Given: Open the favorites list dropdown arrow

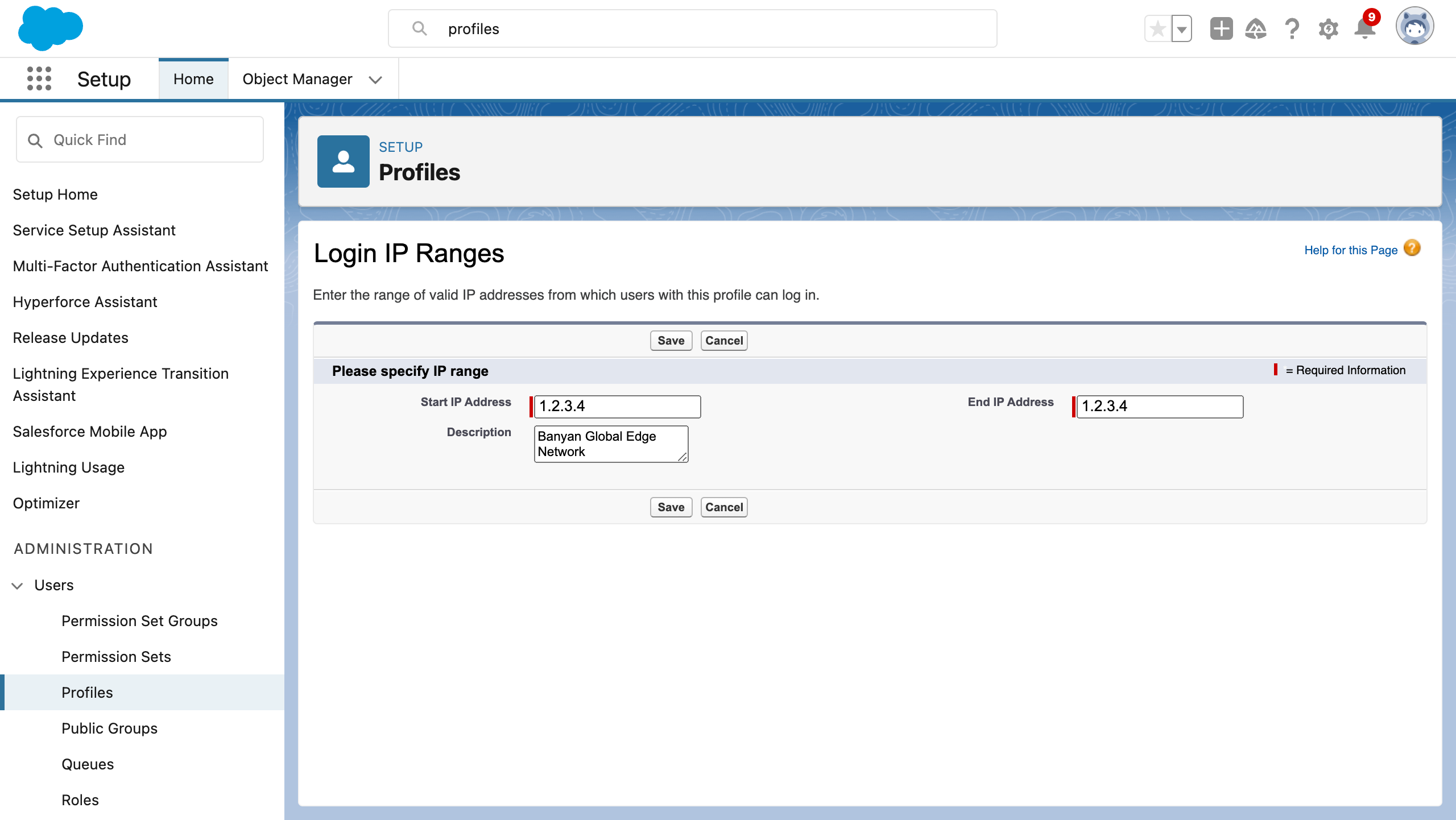Looking at the screenshot, I should coord(1182,29).
